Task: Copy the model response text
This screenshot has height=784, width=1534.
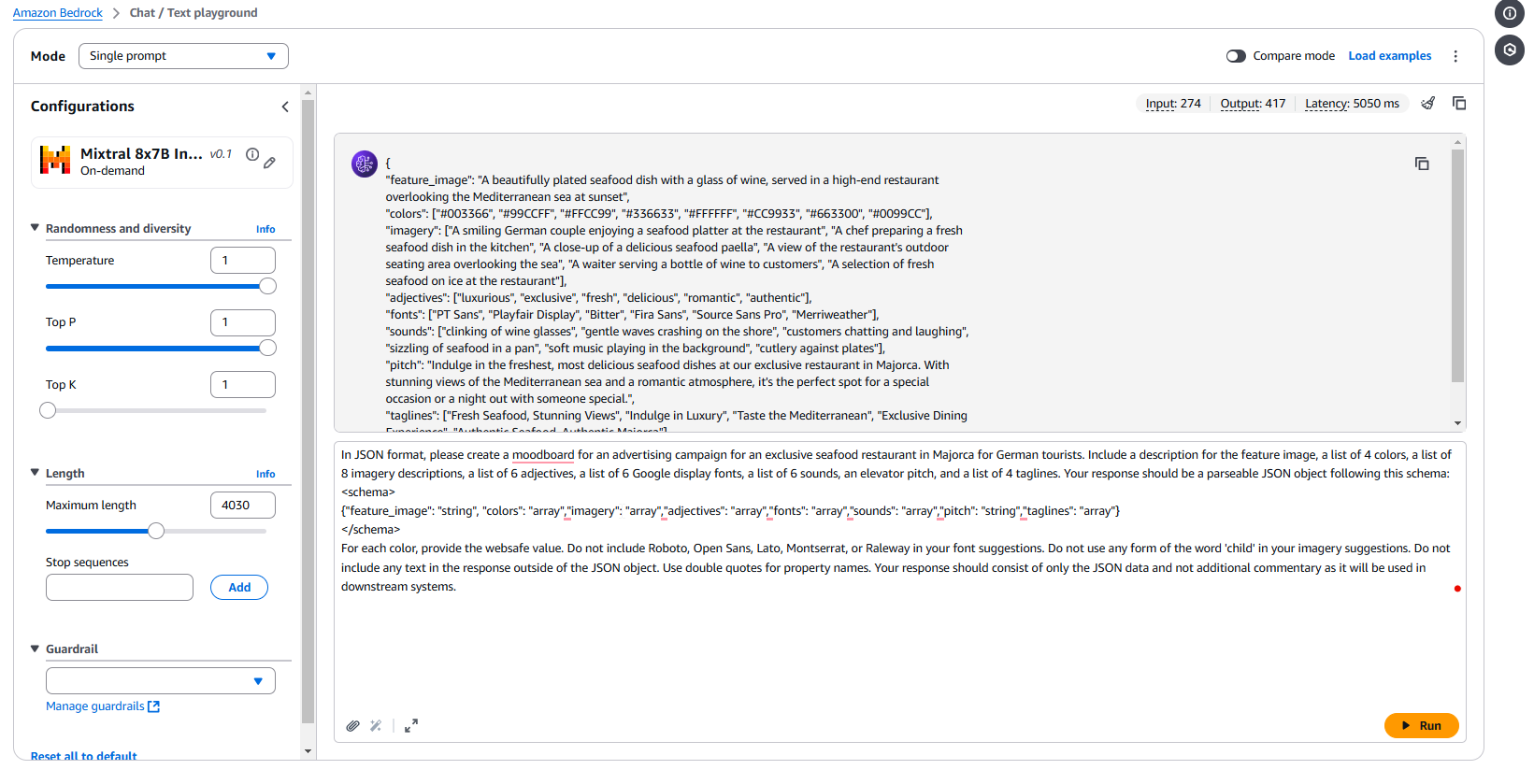Action: click(x=1421, y=164)
